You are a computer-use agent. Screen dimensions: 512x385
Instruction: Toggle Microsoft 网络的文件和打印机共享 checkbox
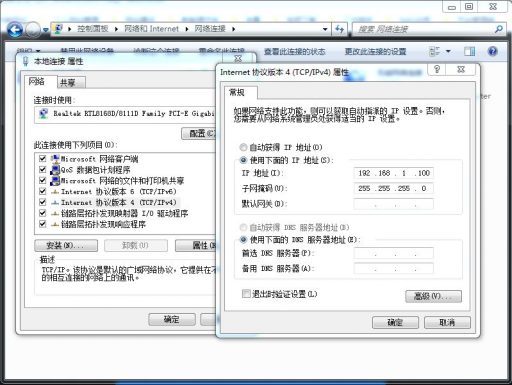point(42,180)
